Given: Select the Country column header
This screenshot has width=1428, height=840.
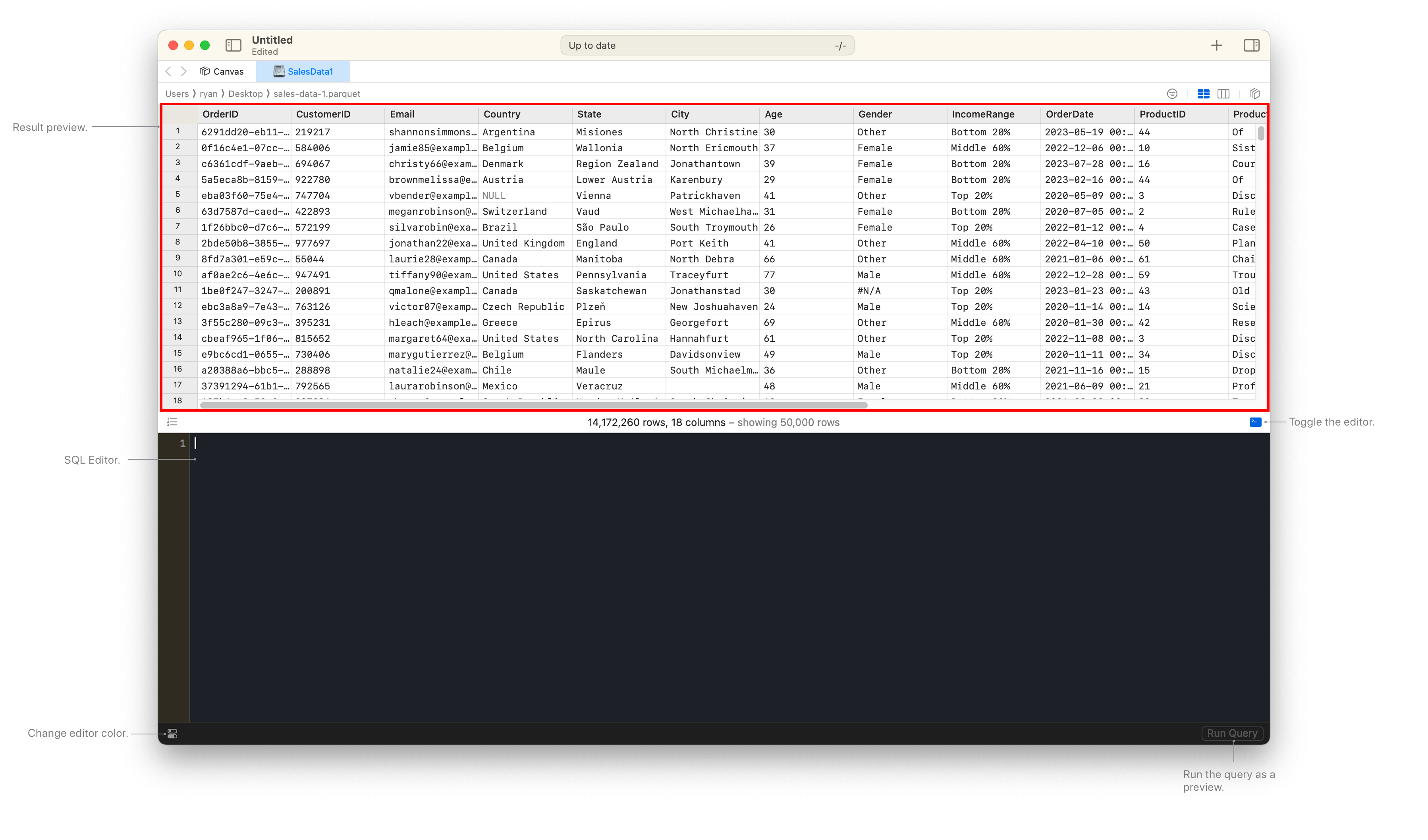Looking at the screenshot, I should [525, 114].
